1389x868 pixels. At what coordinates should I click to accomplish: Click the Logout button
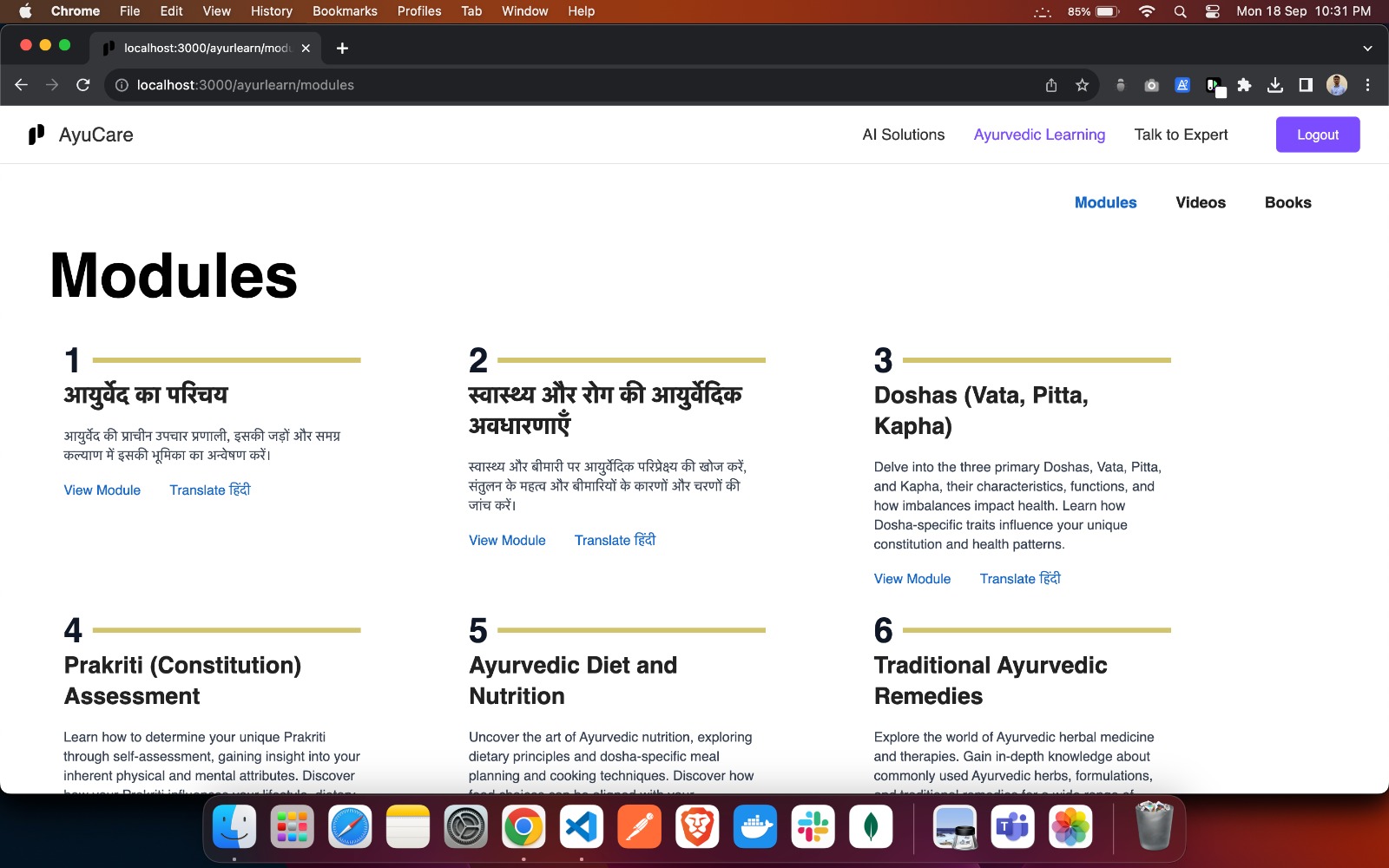pyautogui.click(x=1317, y=135)
